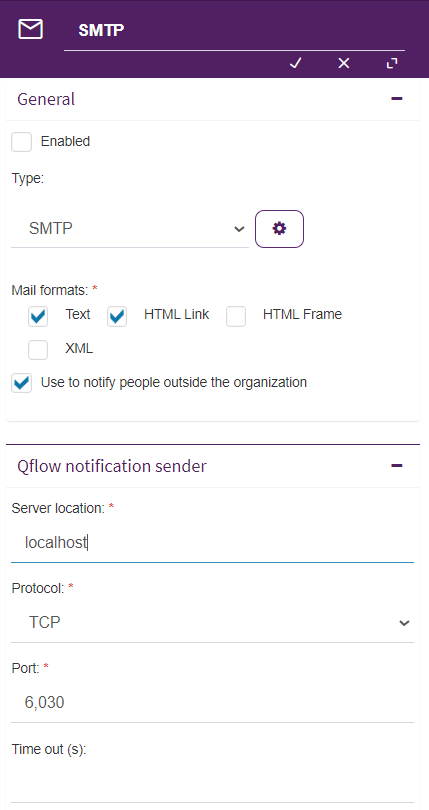Click the Server location input field
The height and width of the screenshot is (810, 429).
pyautogui.click(x=212, y=543)
